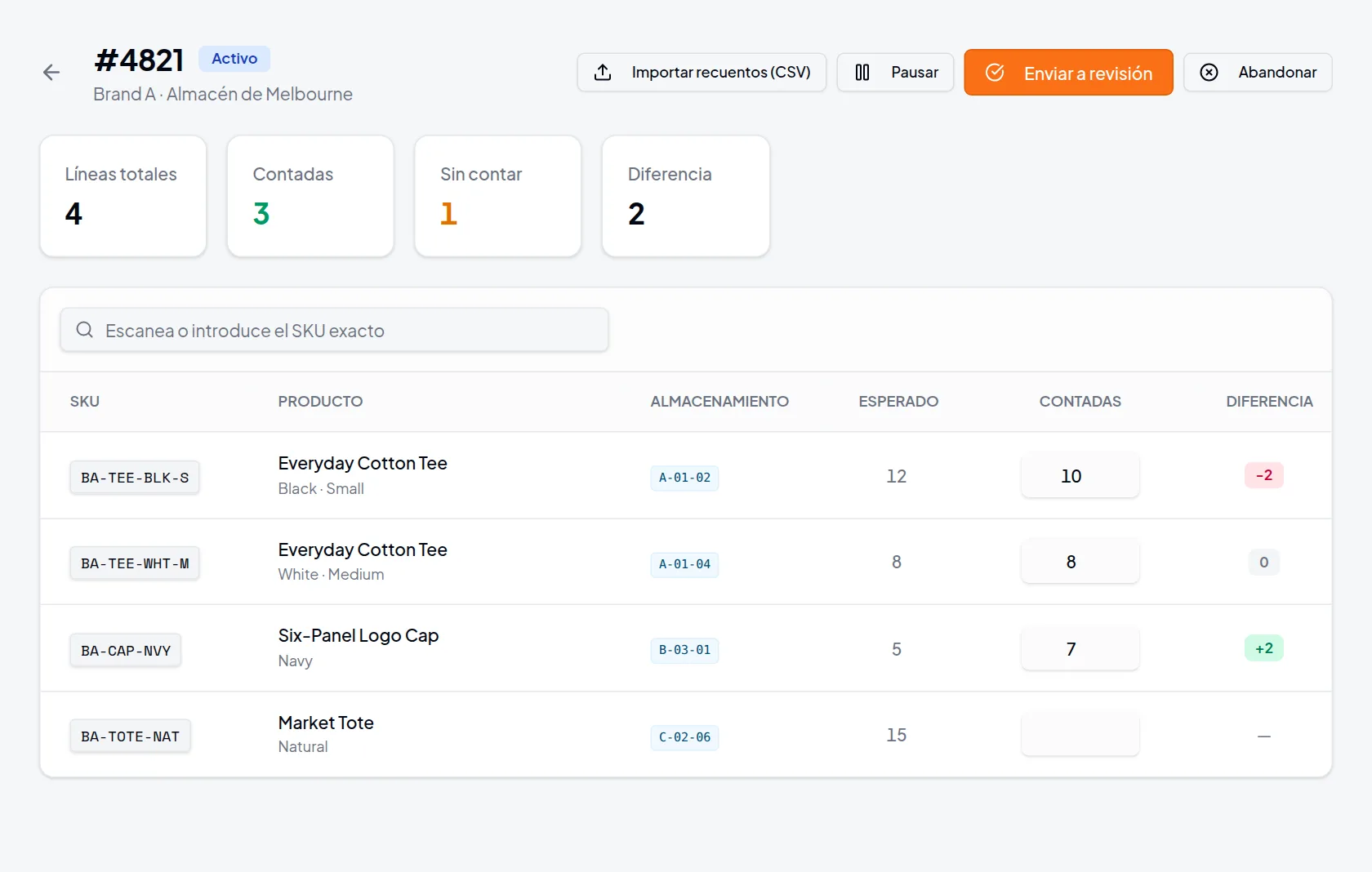Select the Sin contar summary card
The image size is (1372, 872).
pyautogui.click(x=498, y=196)
